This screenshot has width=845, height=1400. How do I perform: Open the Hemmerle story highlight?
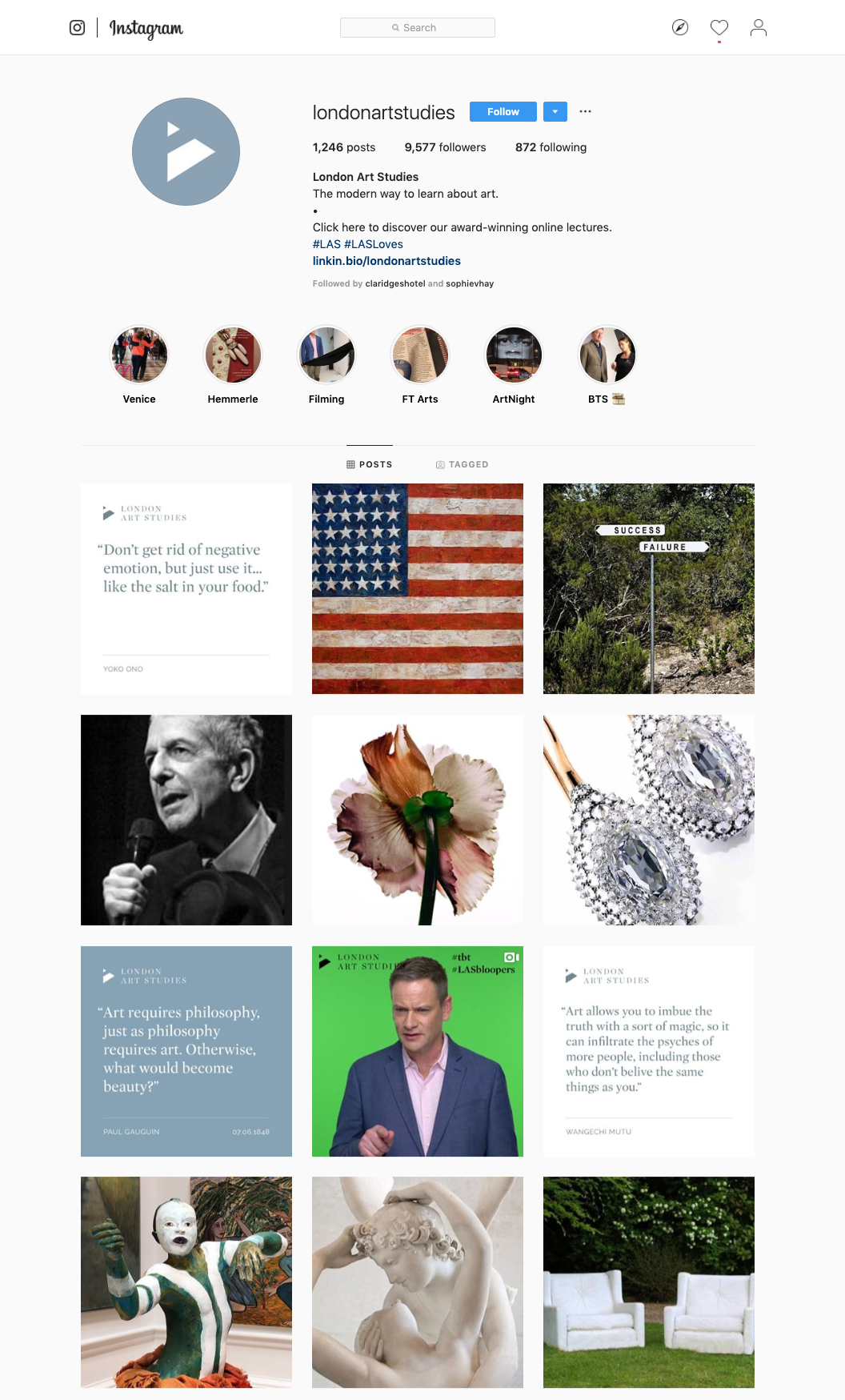click(233, 355)
